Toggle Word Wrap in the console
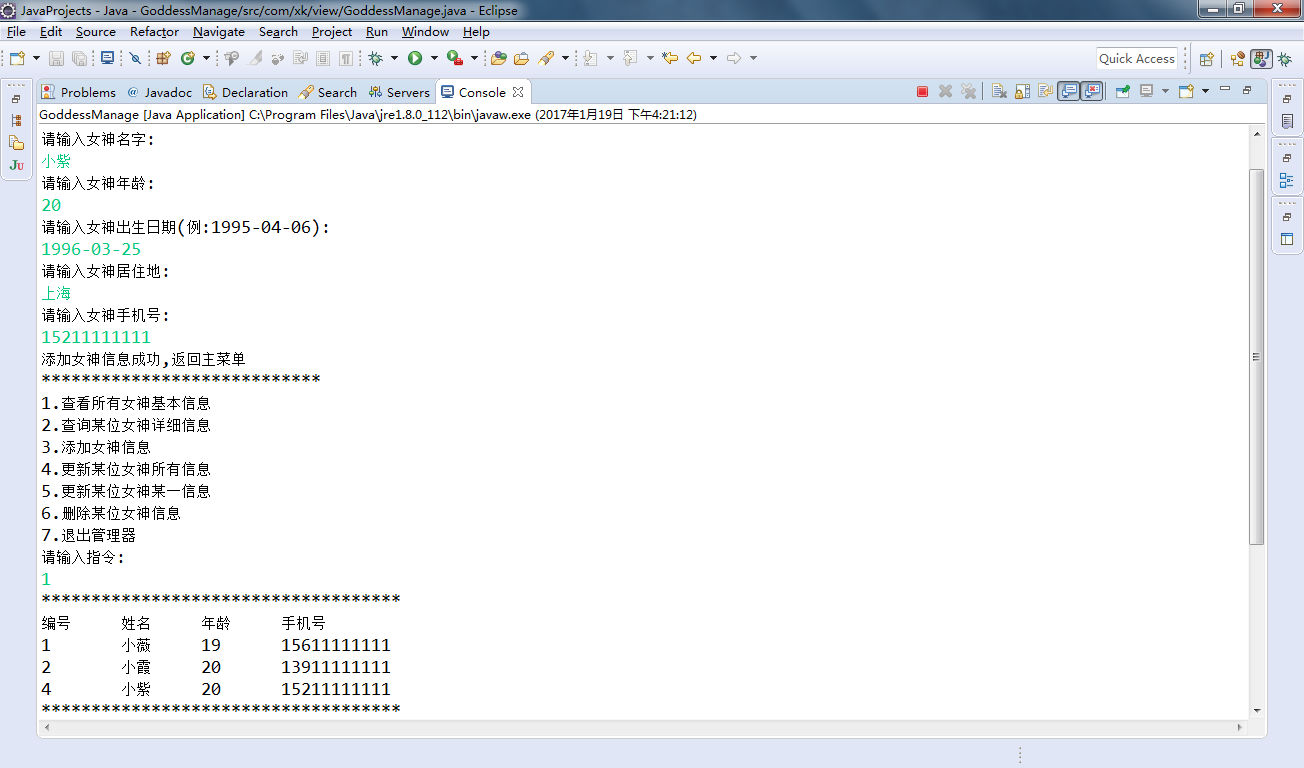 click(x=1045, y=92)
